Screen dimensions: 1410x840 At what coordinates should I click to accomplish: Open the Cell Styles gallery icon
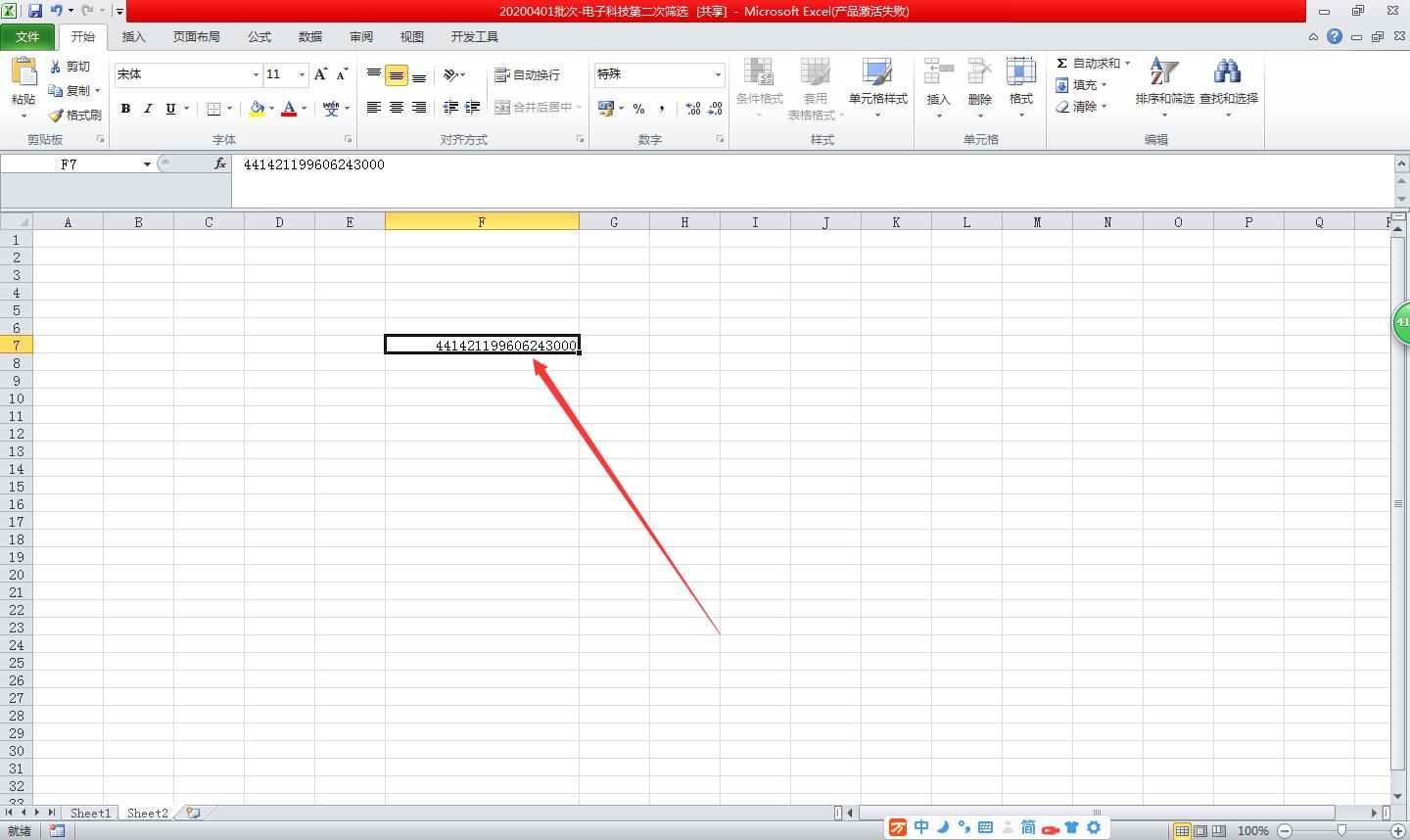877,72
